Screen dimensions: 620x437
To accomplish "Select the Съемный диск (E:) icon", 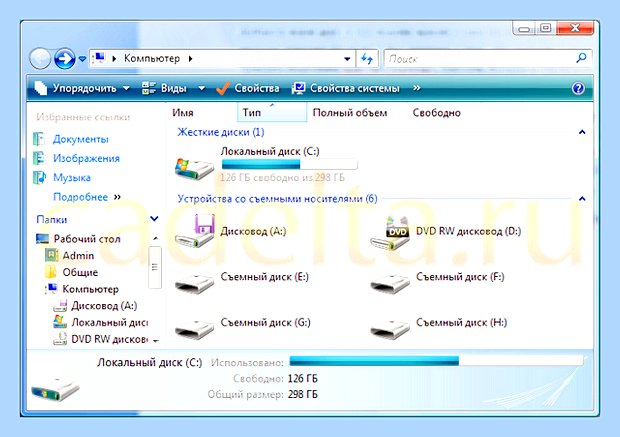I will [x=194, y=284].
